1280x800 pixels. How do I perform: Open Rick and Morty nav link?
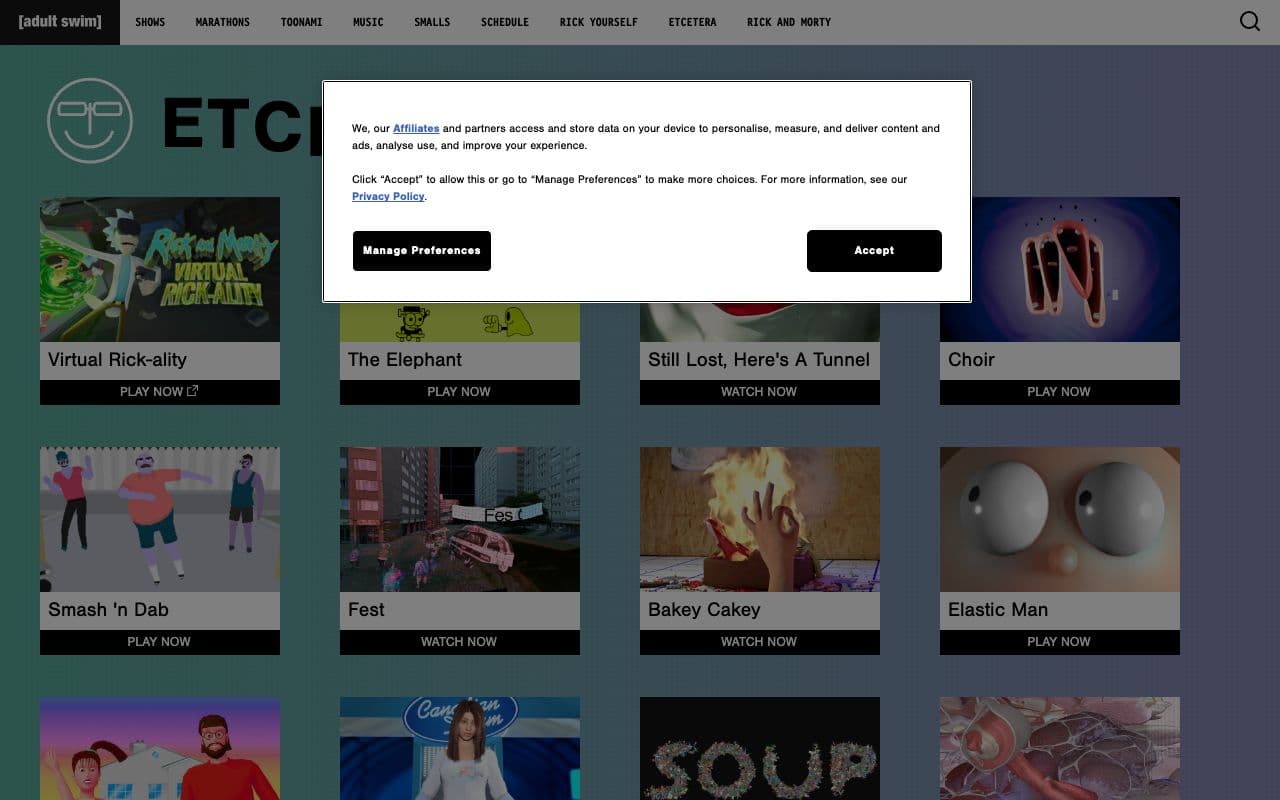(789, 22)
